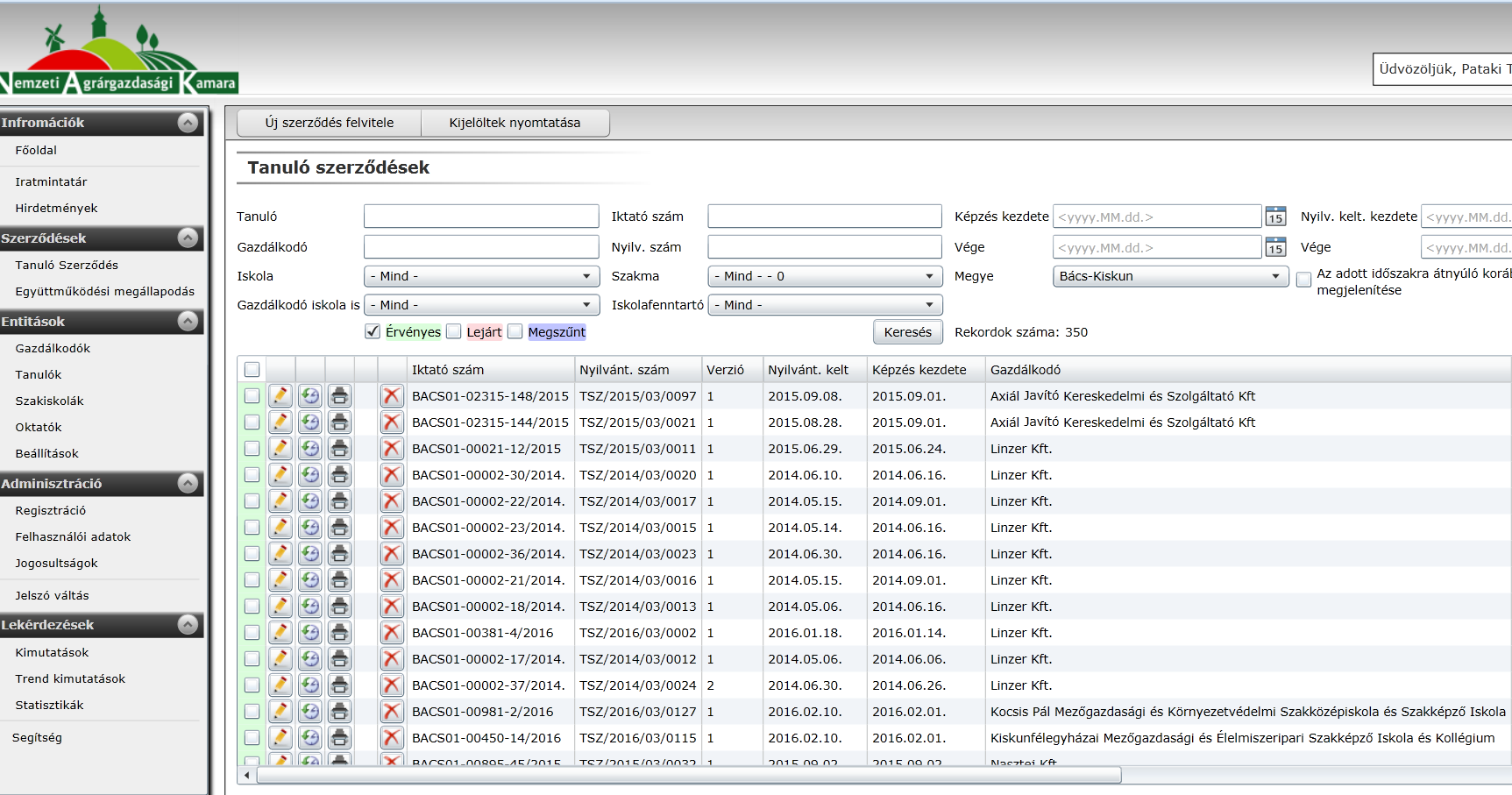Open Megye dropdown showing Bács-Kiskun

tap(1170, 276)
